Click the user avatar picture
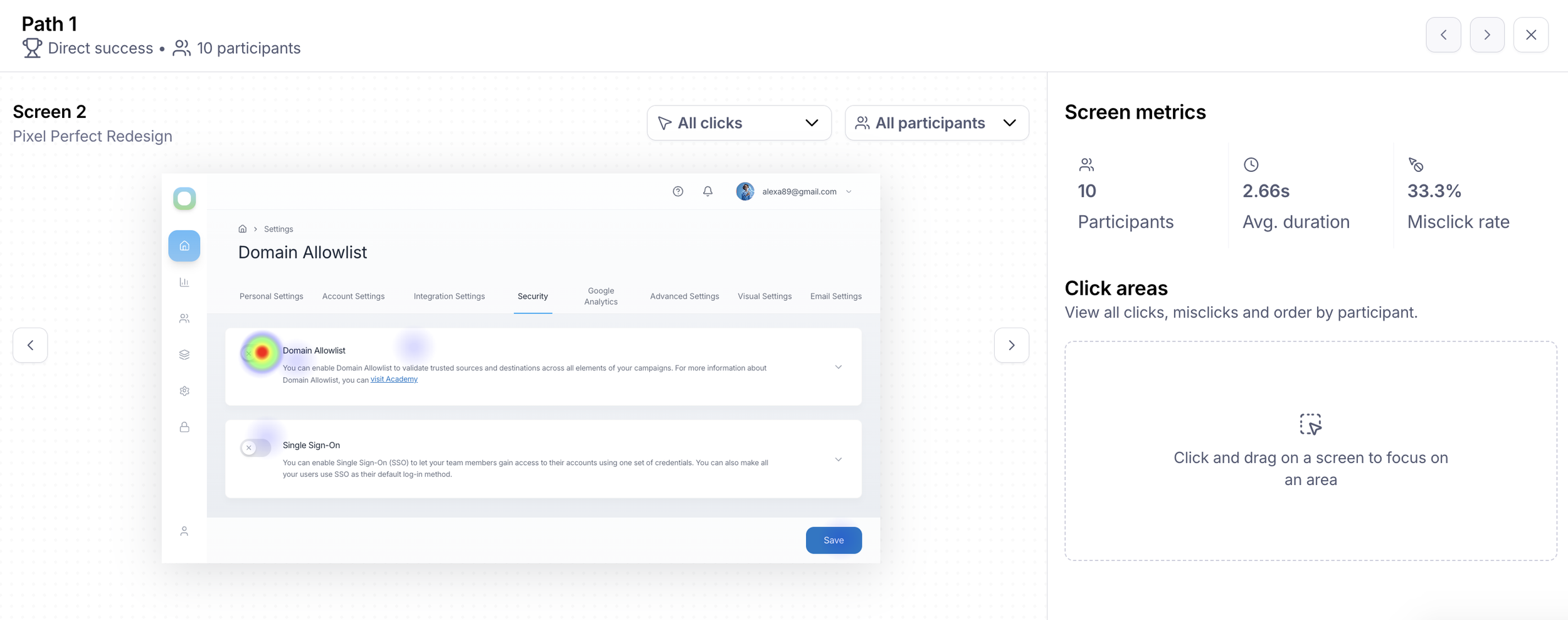The height and width of the screenshot is (620, 1568). point(745,191)
